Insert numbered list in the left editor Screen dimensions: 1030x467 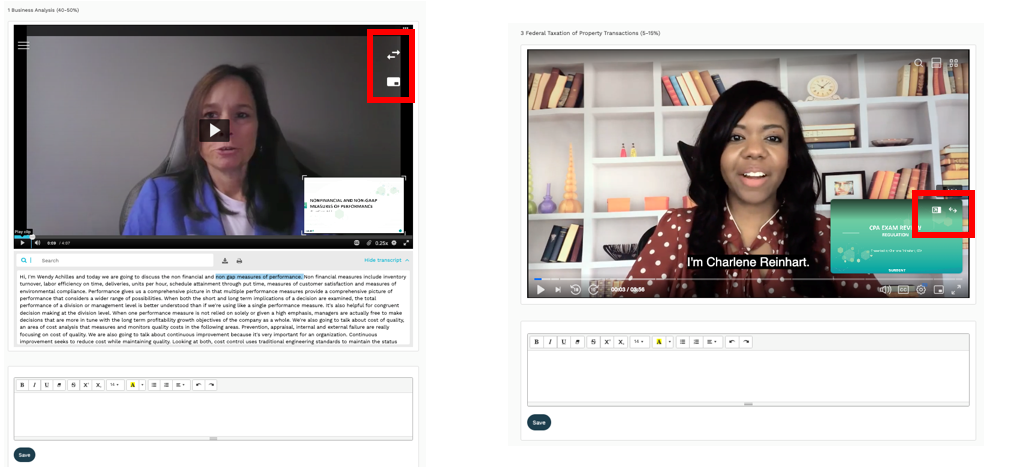point(166,385)
